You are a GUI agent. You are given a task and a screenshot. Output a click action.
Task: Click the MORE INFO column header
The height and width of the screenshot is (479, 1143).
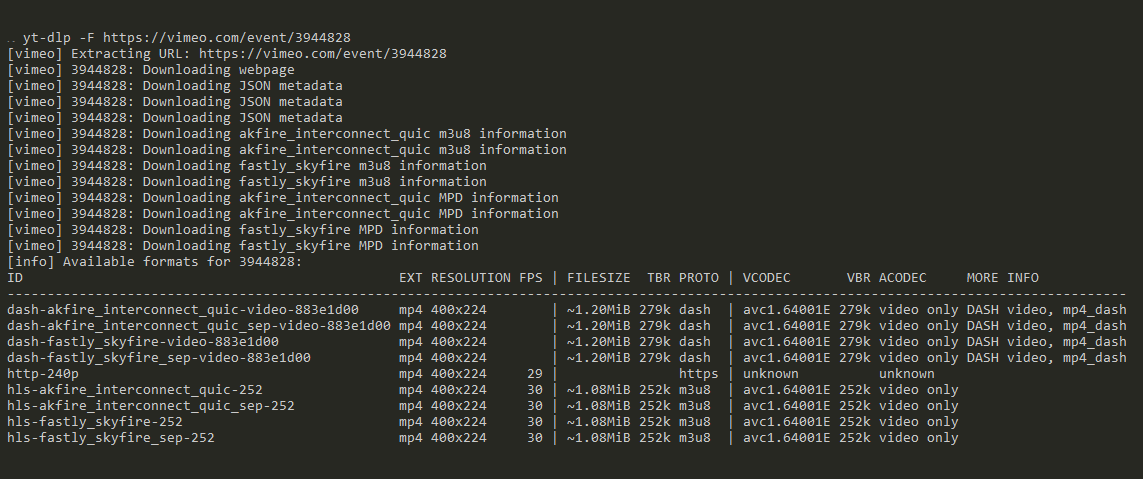click(1002, 277)
